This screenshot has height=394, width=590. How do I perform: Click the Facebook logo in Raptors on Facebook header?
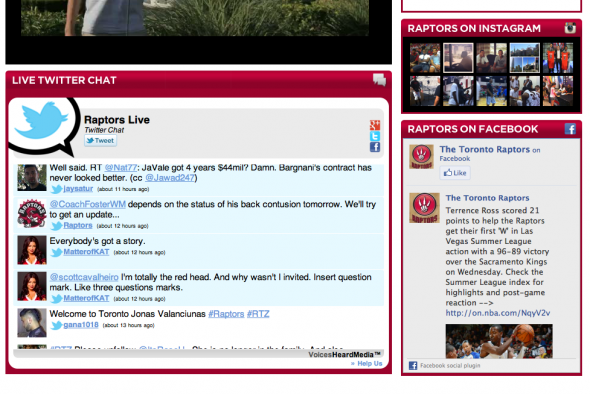pos(570,129)
